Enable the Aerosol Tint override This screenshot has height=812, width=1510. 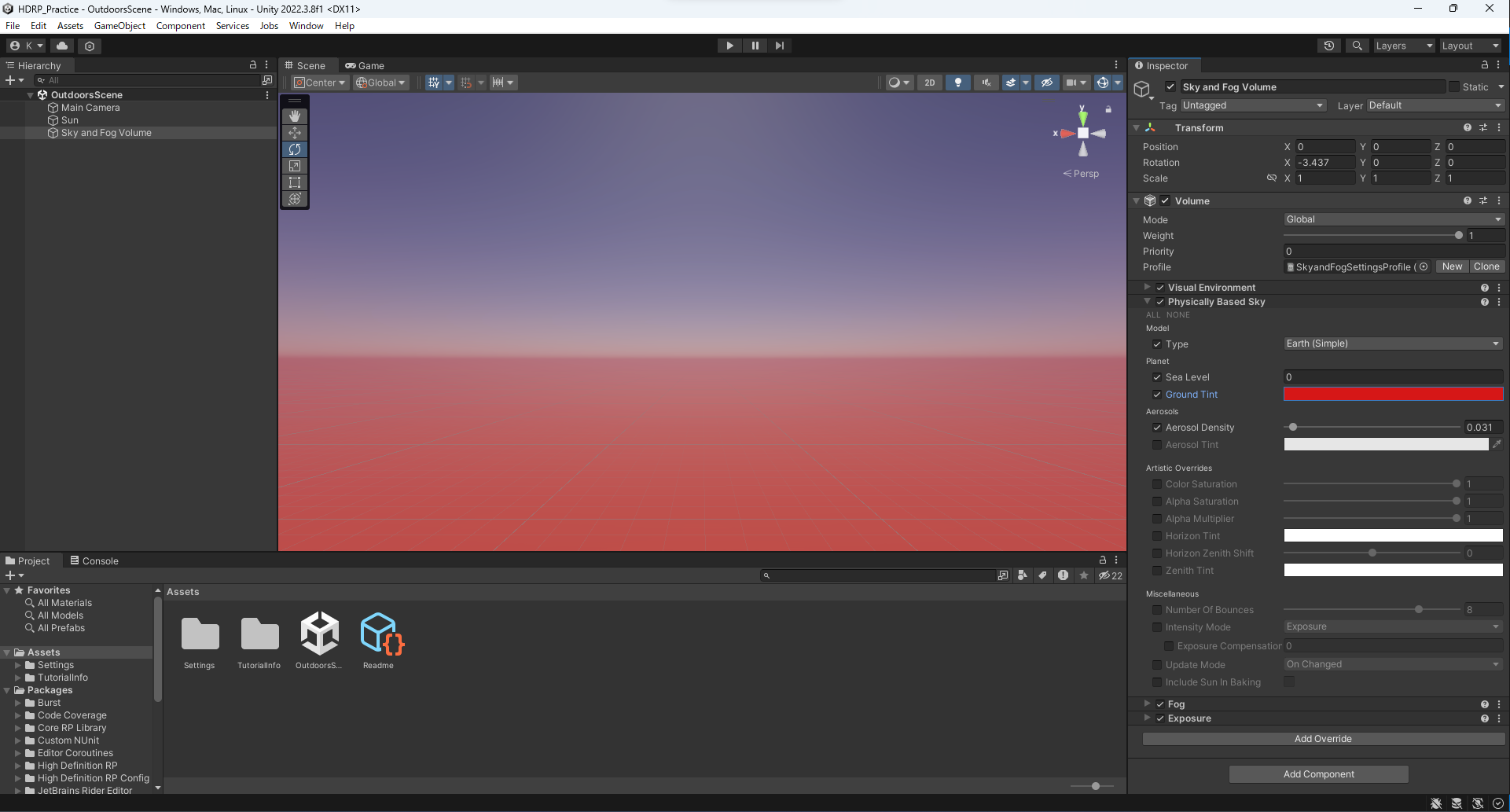pyautogui.click(x=1157, y=445)
